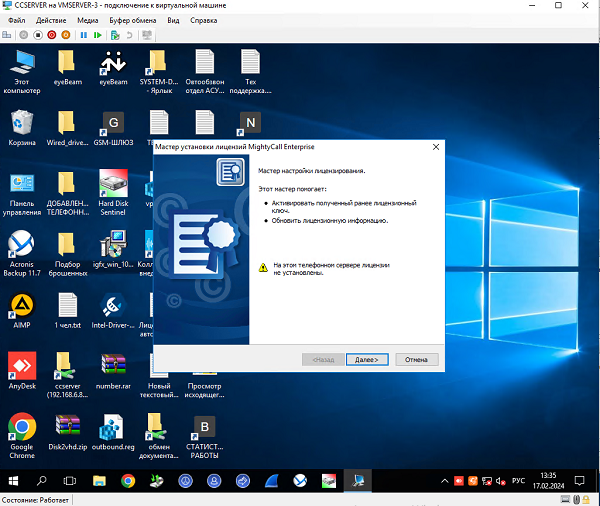Open the AnyDesk desktop icon

pyautogui.click(x=22, y=370)
